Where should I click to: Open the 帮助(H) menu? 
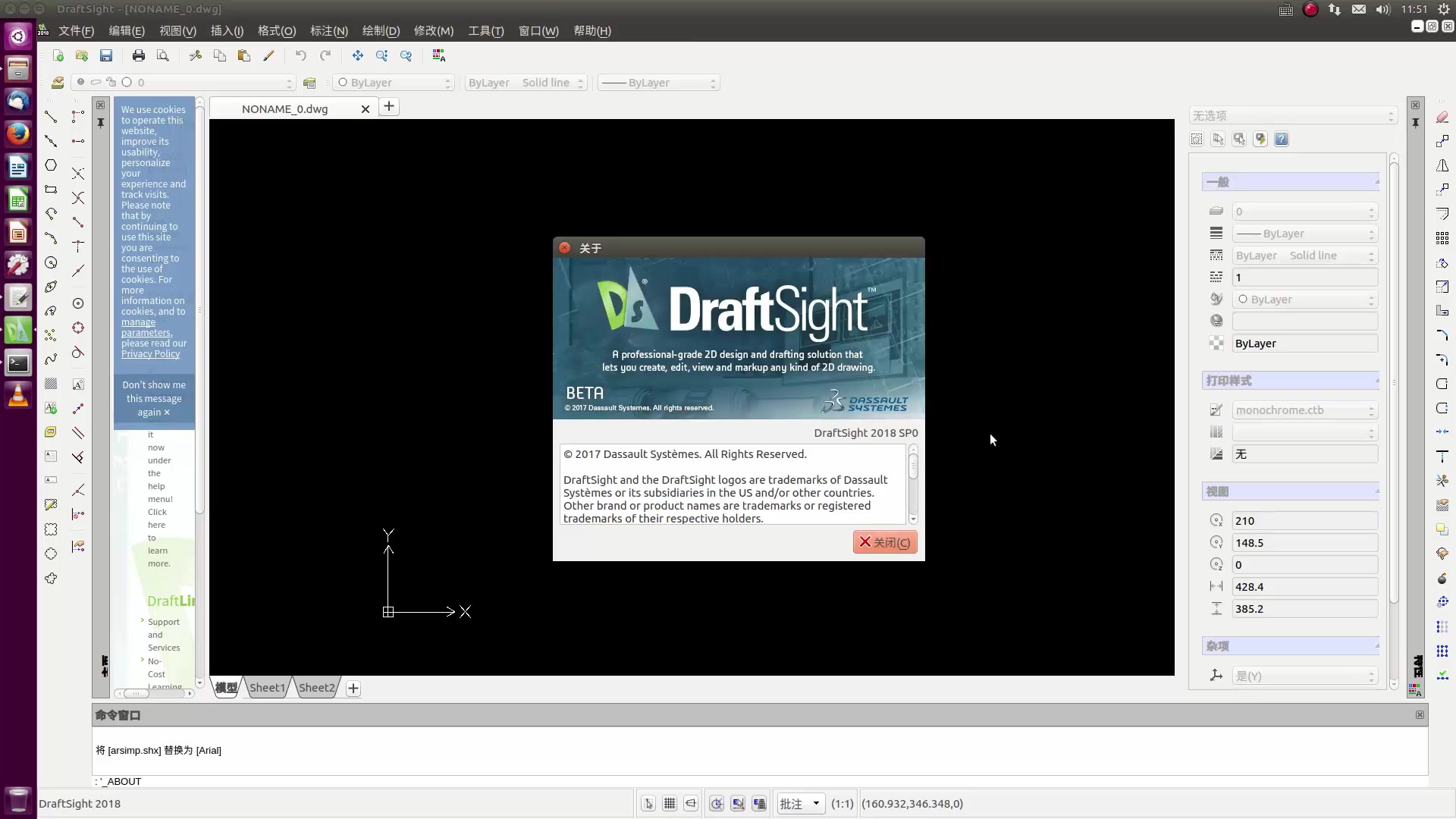point(592,31)
